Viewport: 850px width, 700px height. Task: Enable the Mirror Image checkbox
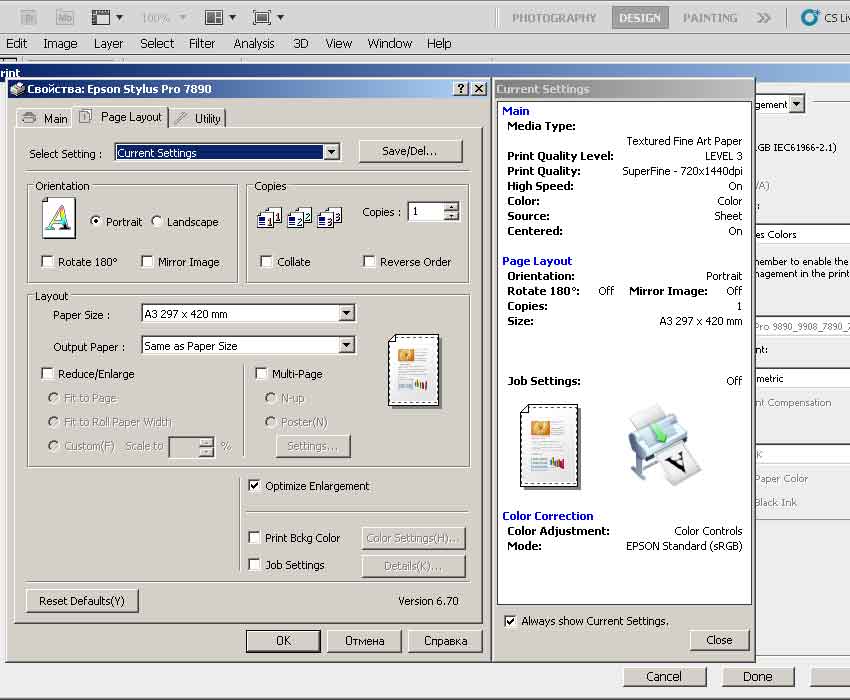pos(147,261)
